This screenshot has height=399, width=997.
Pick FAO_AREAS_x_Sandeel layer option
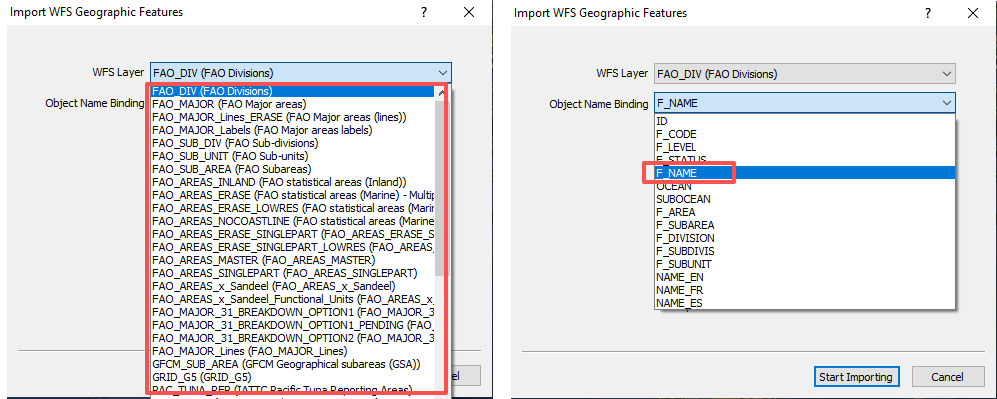[293, 286]
